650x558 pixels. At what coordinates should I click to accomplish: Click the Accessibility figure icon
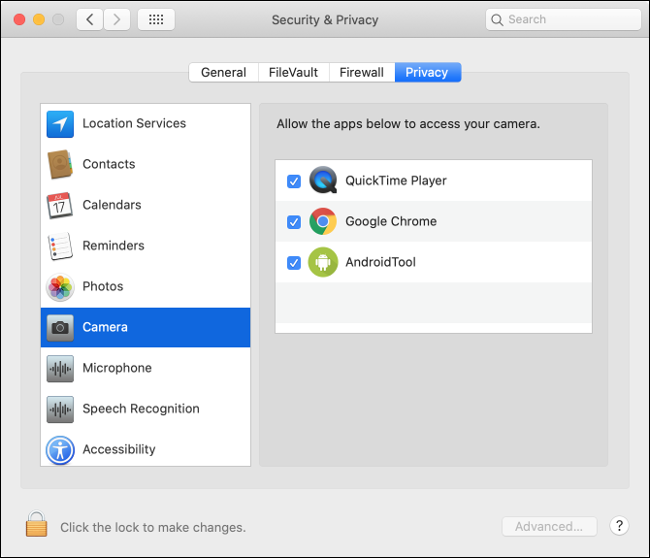coord(60,450)
